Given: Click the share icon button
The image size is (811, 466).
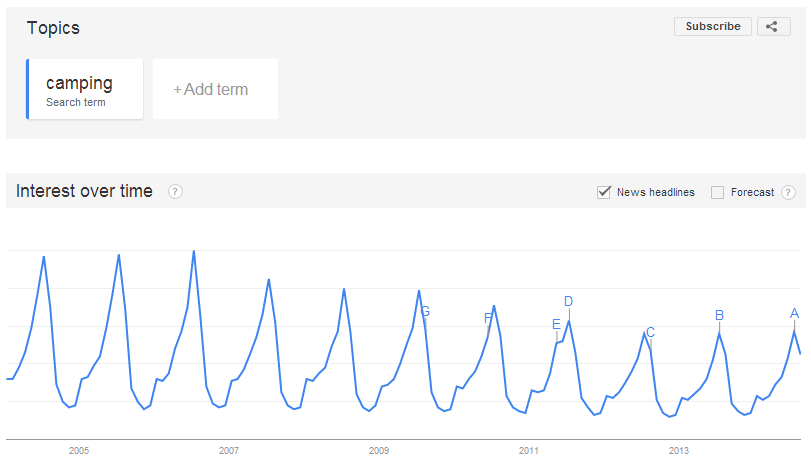Looking at the screenshot, I should pyautogui.click(x=773, y=26).
